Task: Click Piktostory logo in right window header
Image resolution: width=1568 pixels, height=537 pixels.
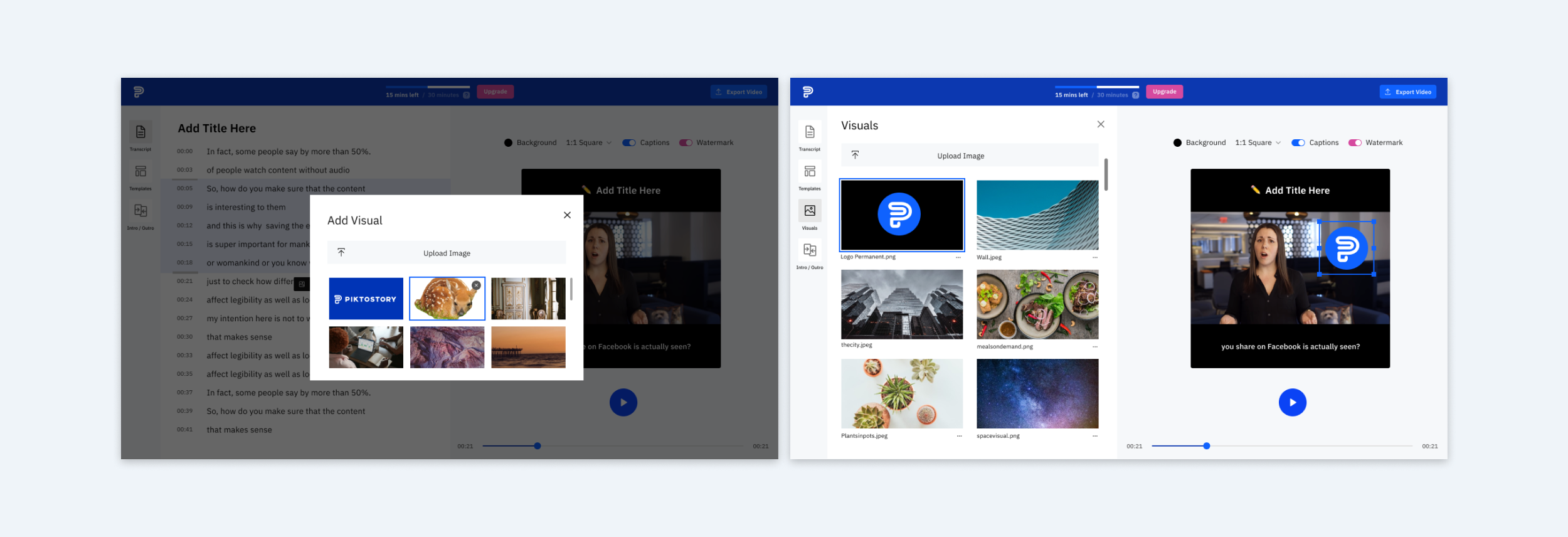Action: click(x=808, y=92)
